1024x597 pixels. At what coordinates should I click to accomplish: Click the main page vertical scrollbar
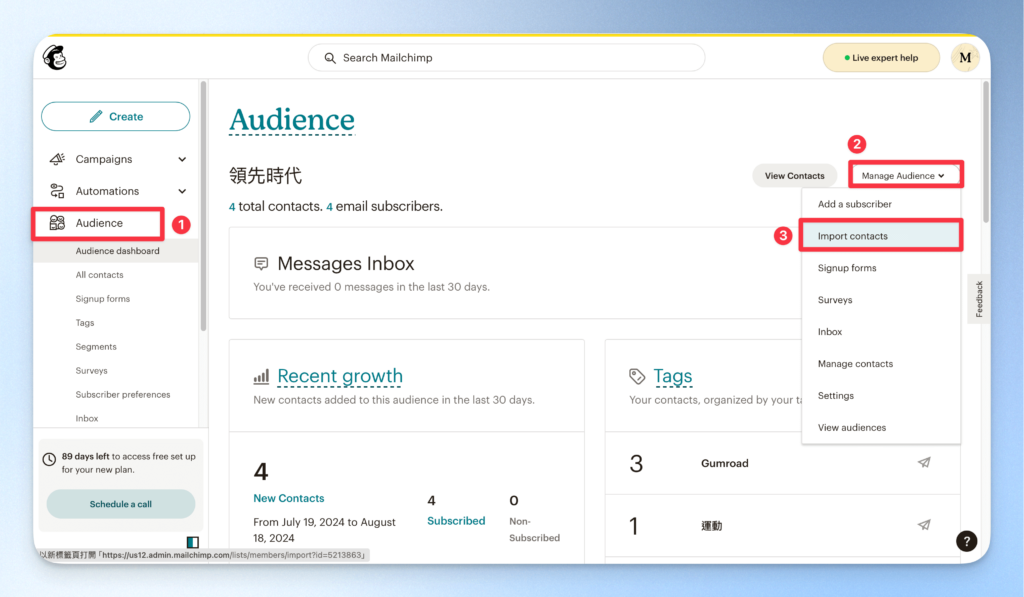[985, 152]
